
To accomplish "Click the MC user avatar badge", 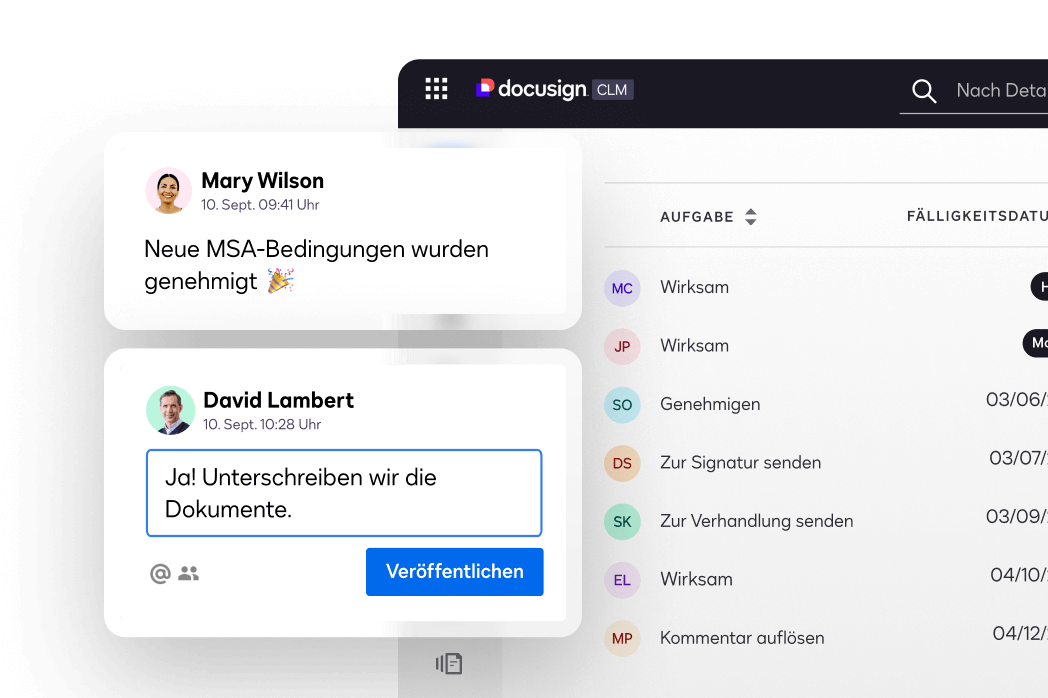I will [622, 288].
